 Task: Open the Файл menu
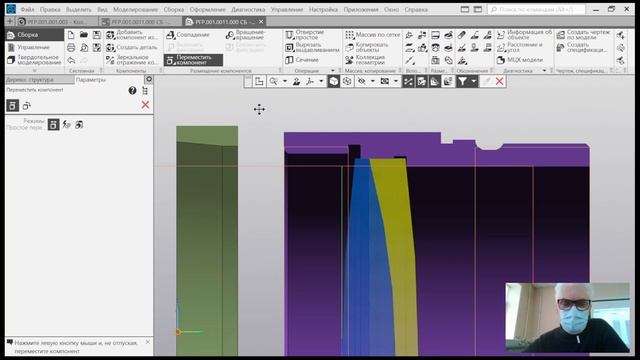pos(27,9)
